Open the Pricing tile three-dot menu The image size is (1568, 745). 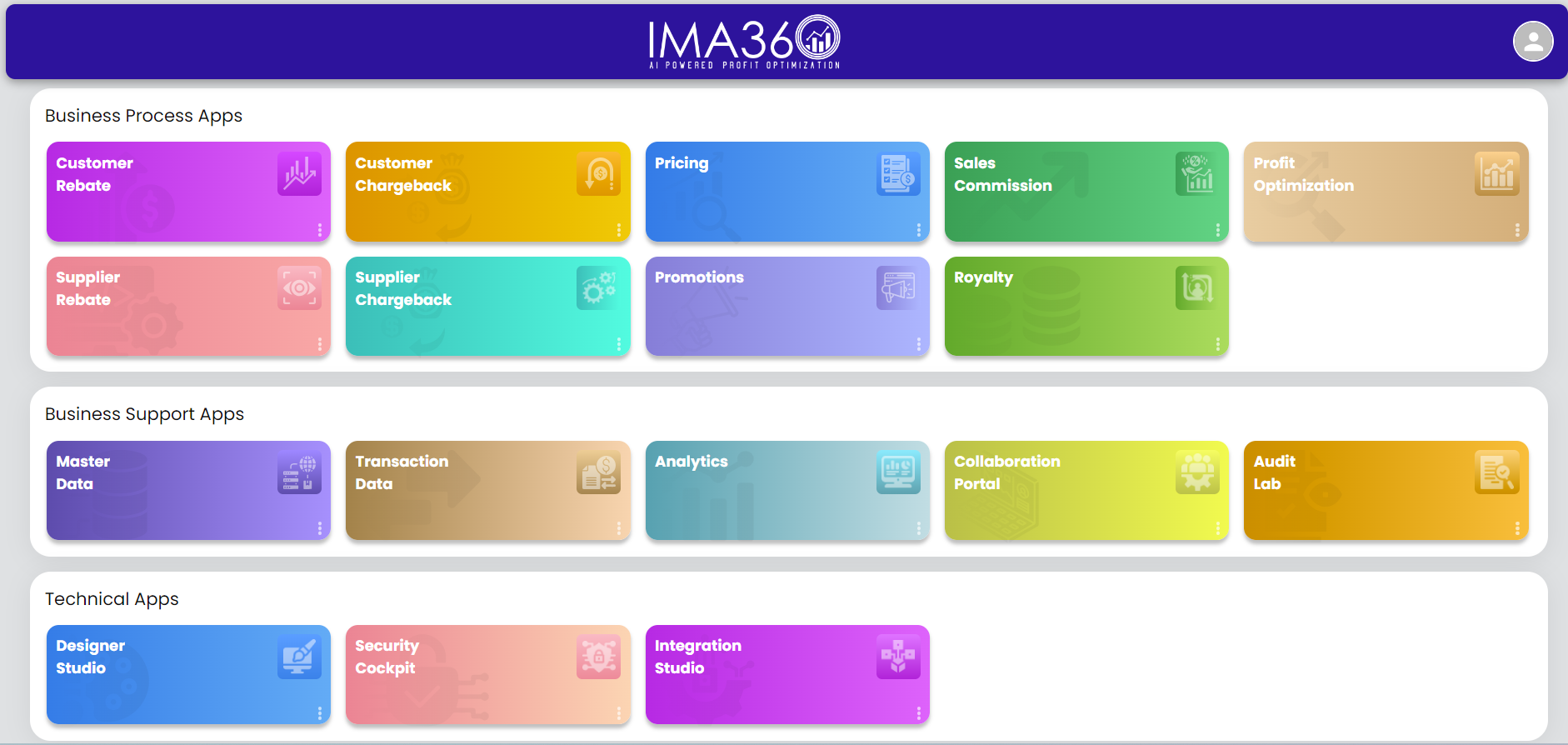[918, 230]
